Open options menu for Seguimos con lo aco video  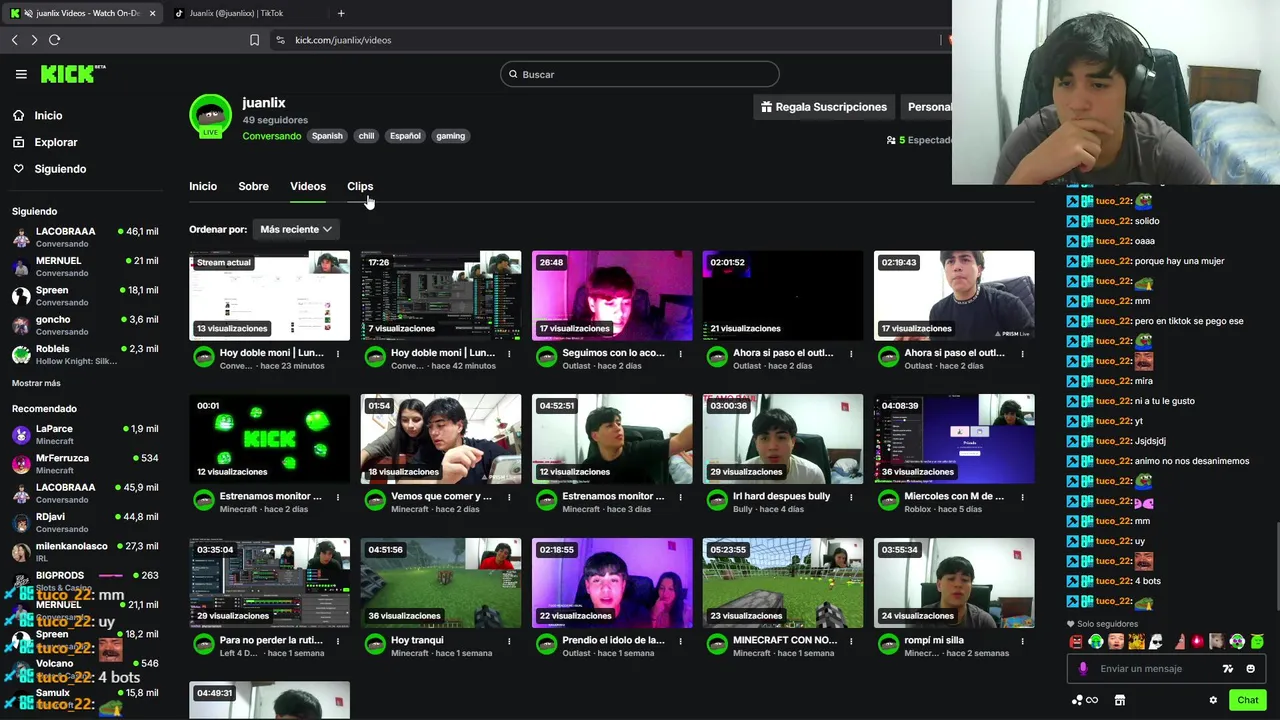(680, 353)
